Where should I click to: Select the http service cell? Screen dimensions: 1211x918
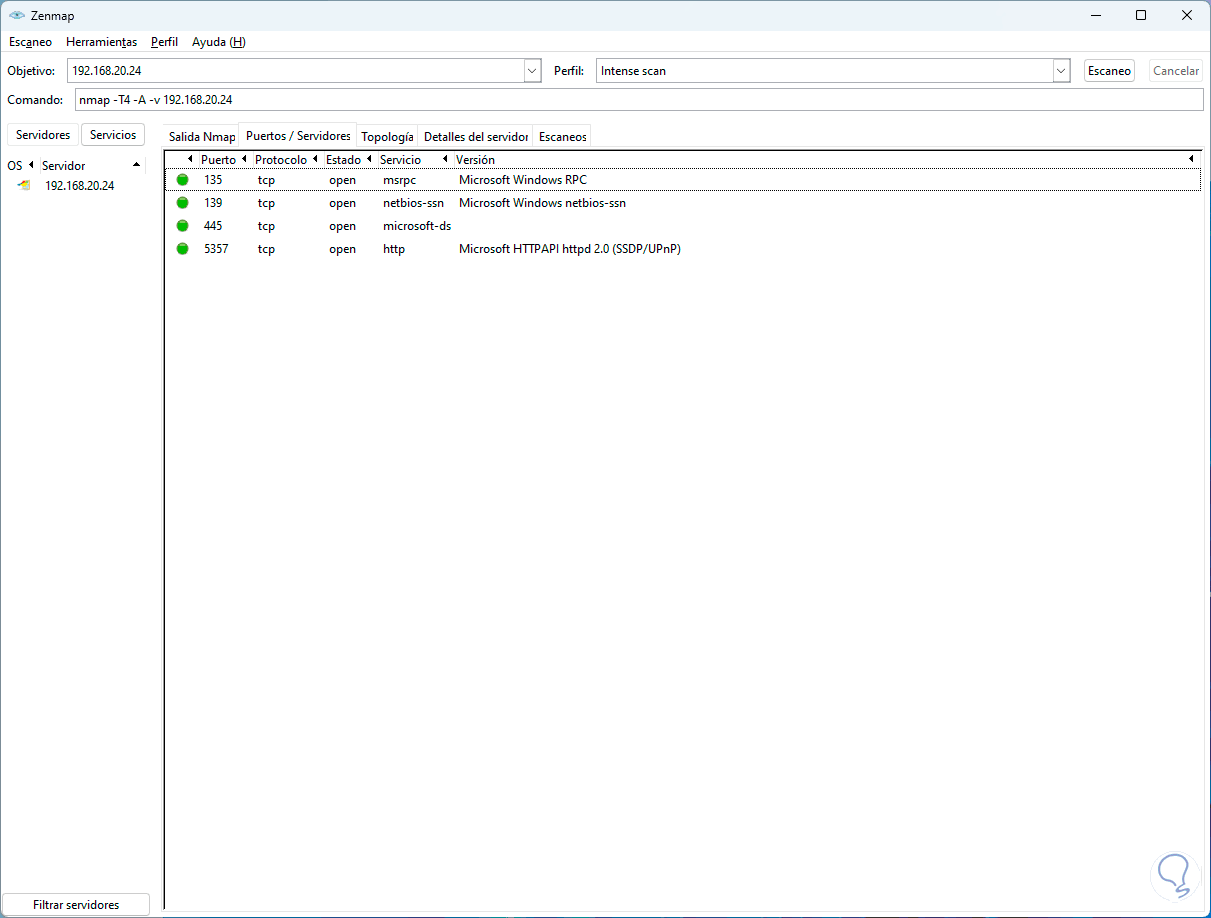tap(394, 249)
